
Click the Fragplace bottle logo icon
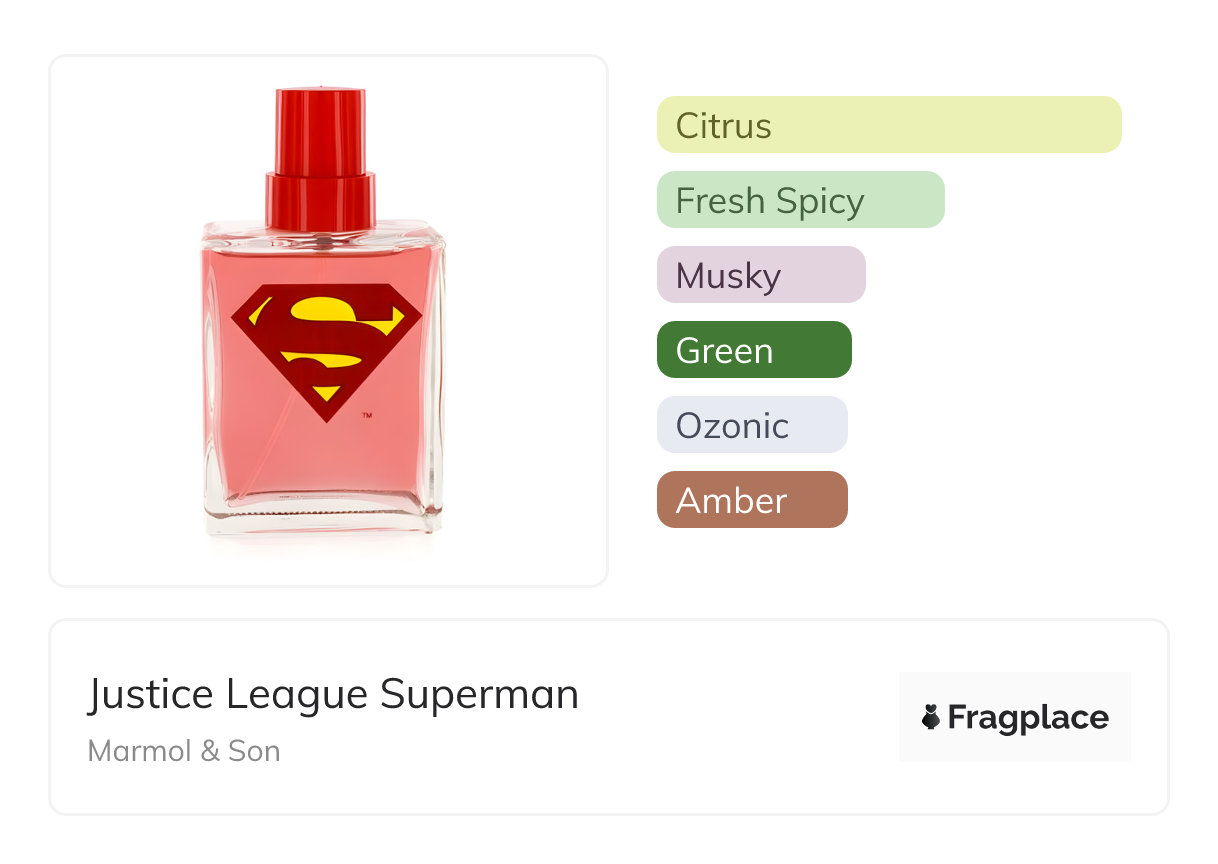931,717
